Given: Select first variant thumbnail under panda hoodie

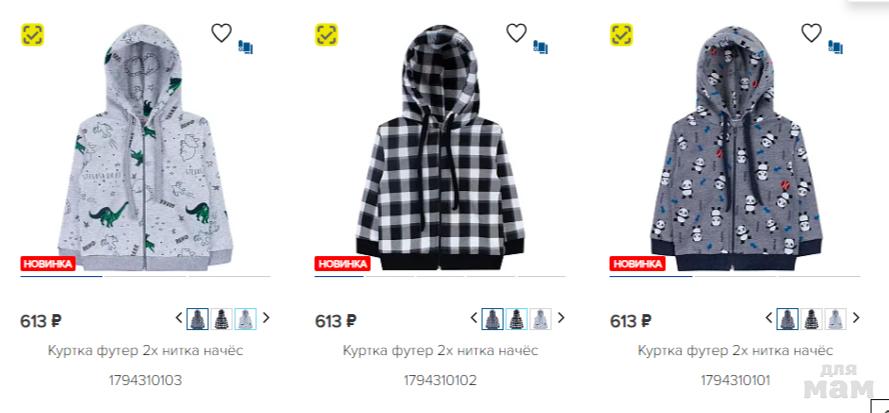Looking at the screenshot, I should (x=788, y=319).
